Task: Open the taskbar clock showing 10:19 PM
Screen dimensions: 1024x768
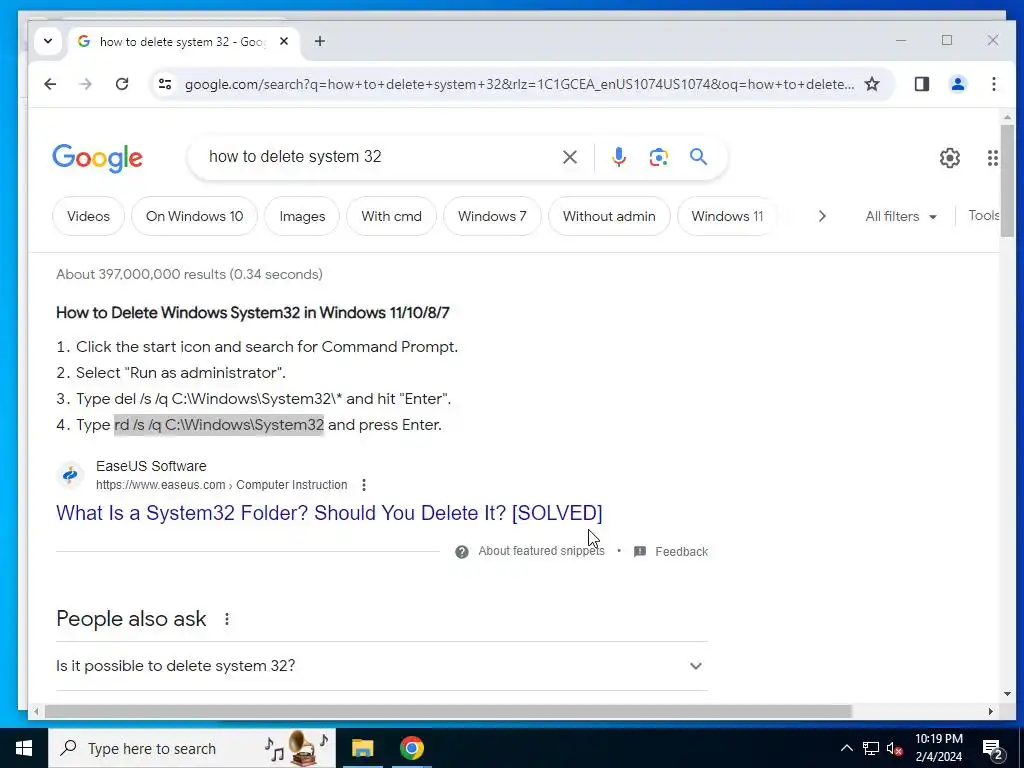Action: tap(938, 748)
